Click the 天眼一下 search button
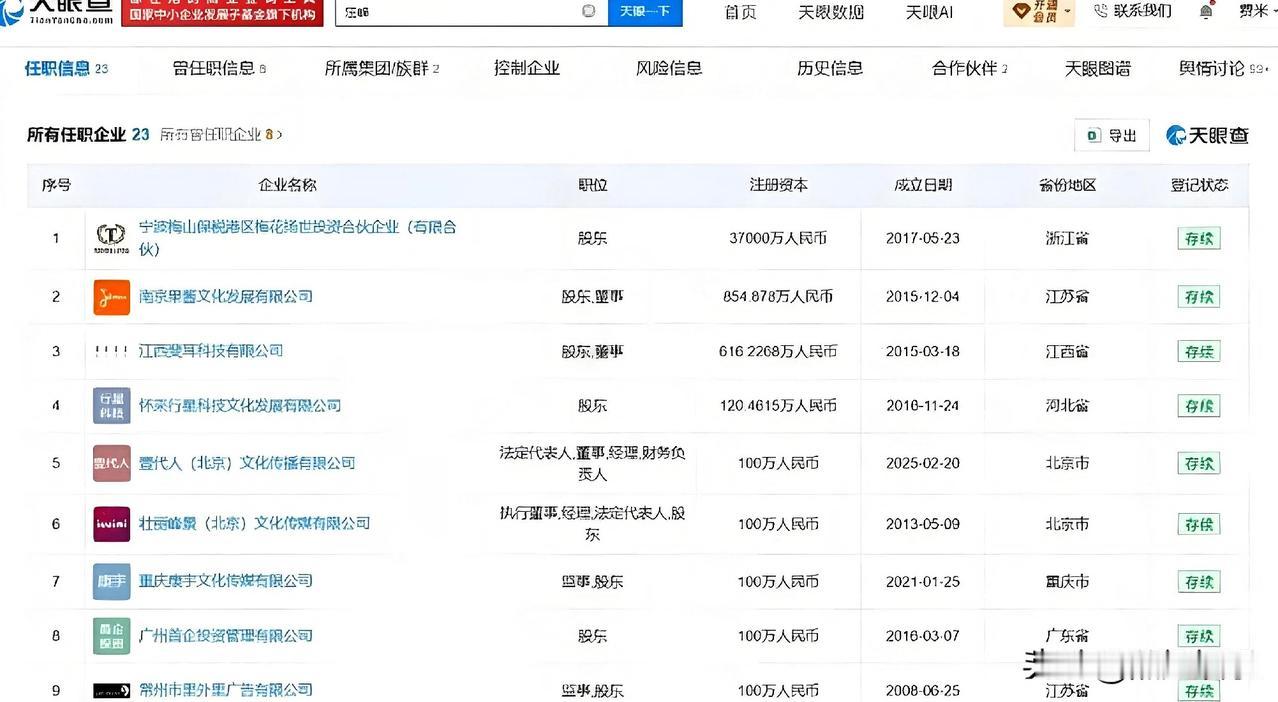This screenshot has height=702, width=1278. click(x=644, y=11)
